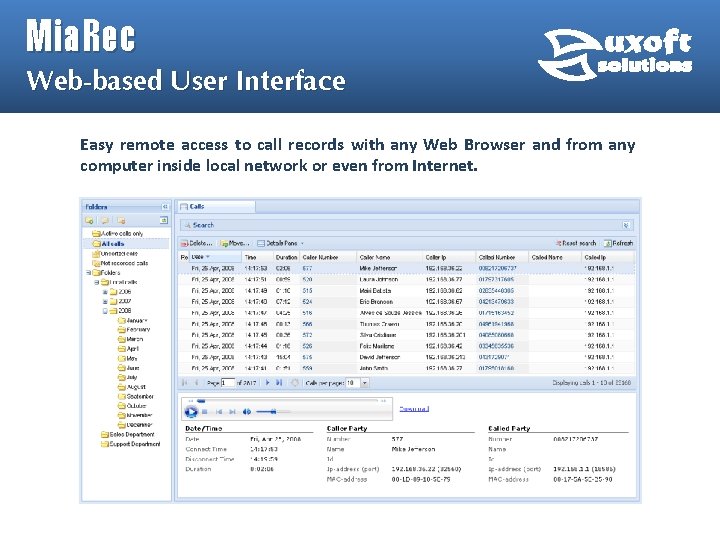
Task: Click the Search panel header
Action: [x=407, y=225]
